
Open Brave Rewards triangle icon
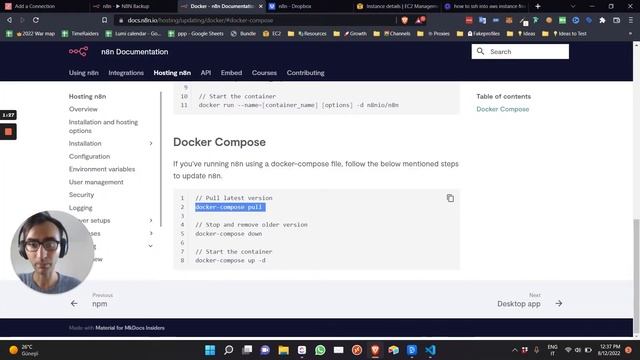(420, 20)
